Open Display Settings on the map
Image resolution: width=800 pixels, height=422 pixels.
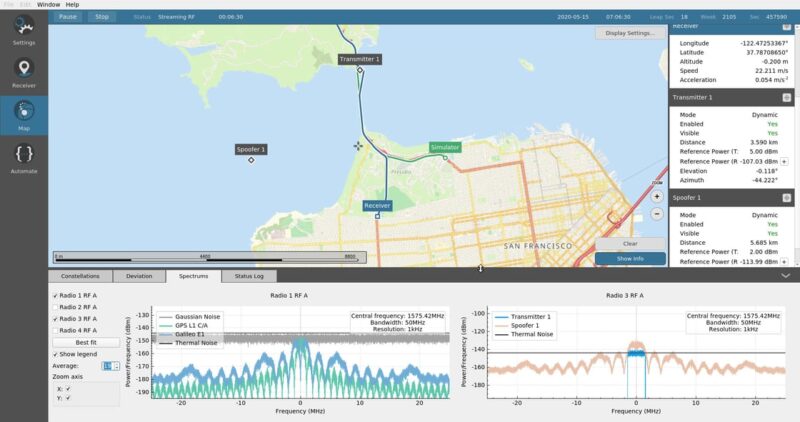(630, 33)
